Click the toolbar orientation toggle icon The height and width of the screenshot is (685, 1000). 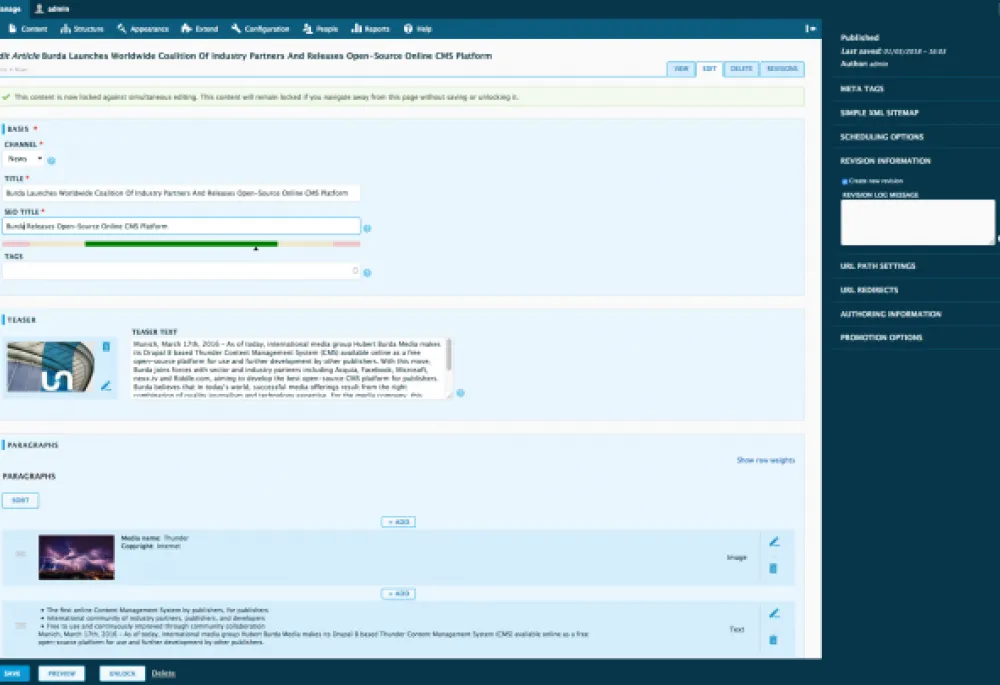[810, 29]
